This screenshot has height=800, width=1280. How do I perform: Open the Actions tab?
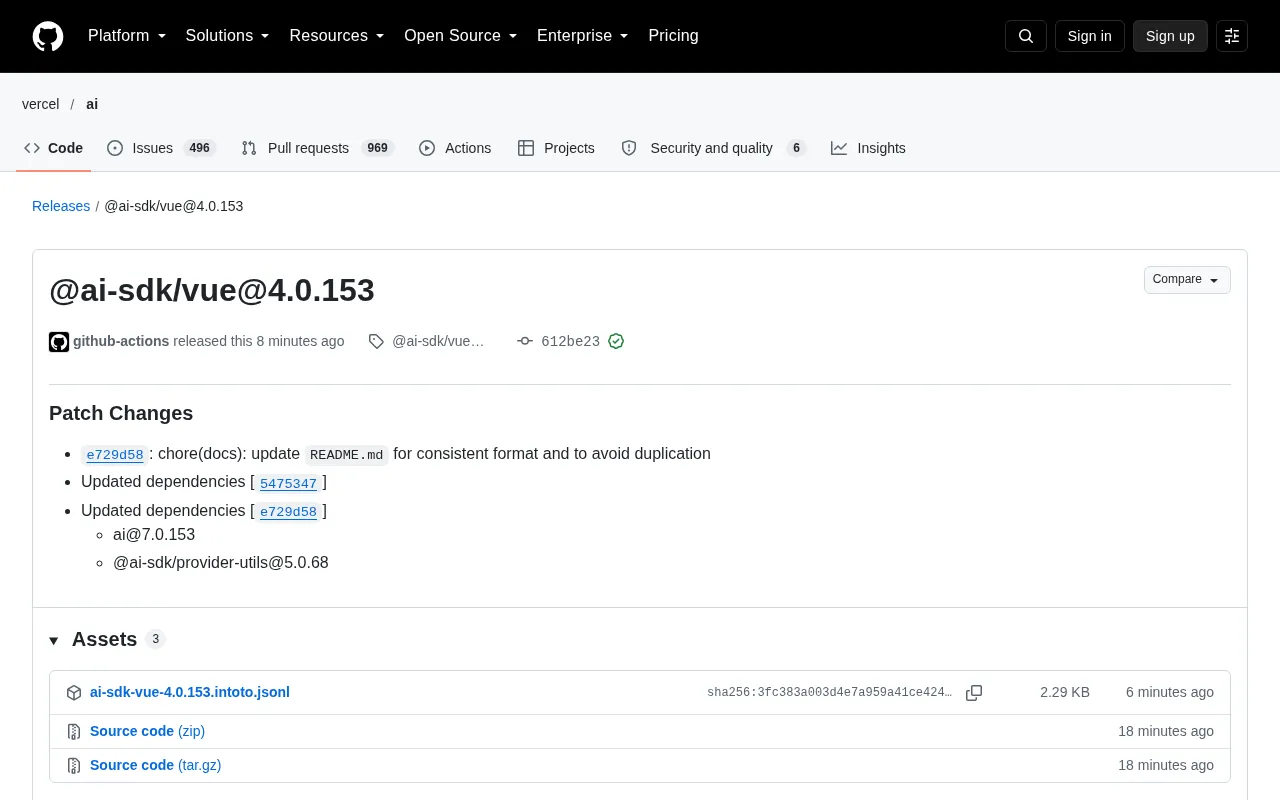point(455,148)
